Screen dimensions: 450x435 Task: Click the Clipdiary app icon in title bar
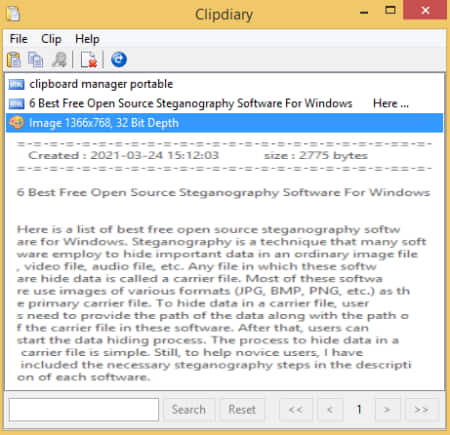point(13,14)
